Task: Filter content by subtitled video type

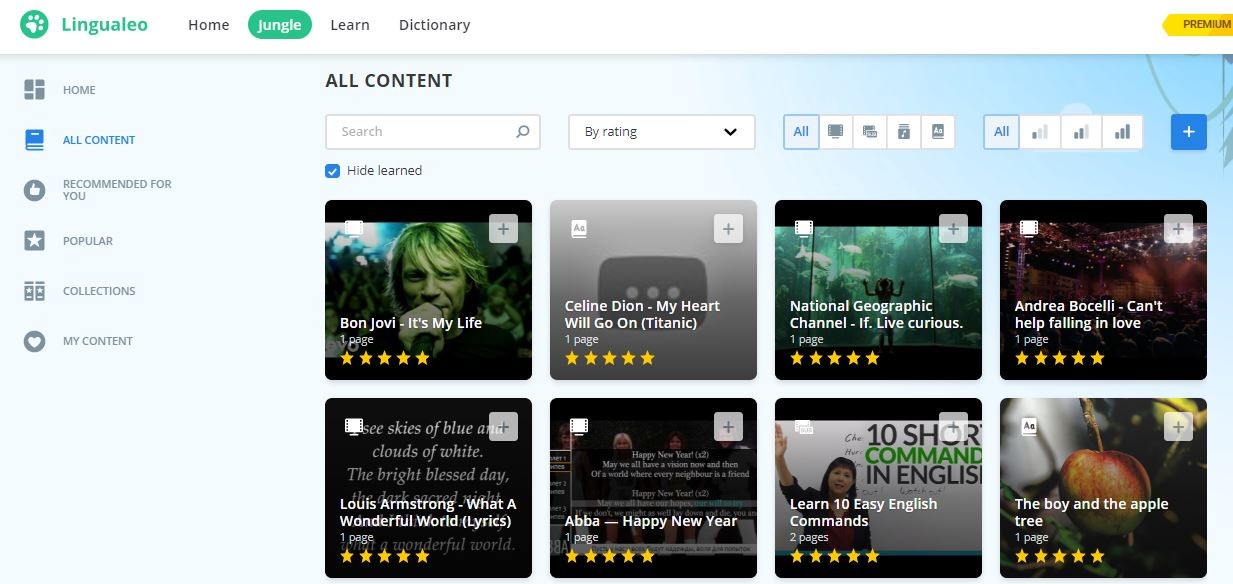Action: tap(870, 131)
